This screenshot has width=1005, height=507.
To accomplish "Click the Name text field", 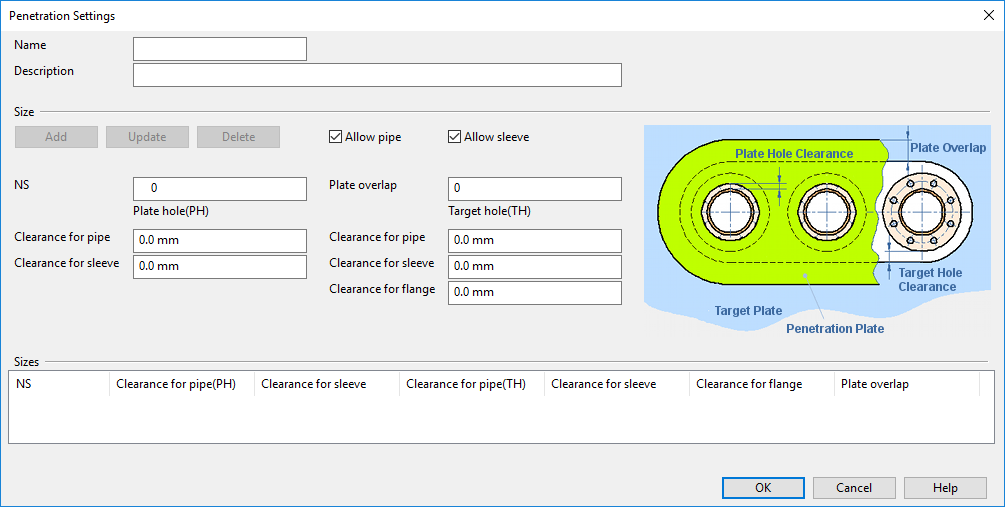I will pos(220,49).
